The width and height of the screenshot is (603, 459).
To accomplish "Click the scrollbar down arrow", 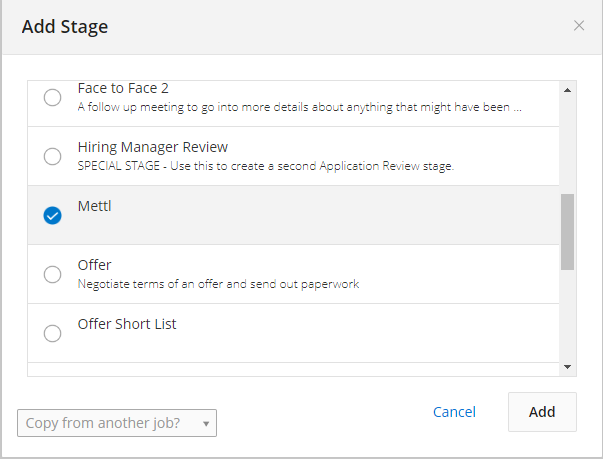I will coord(568,367).
